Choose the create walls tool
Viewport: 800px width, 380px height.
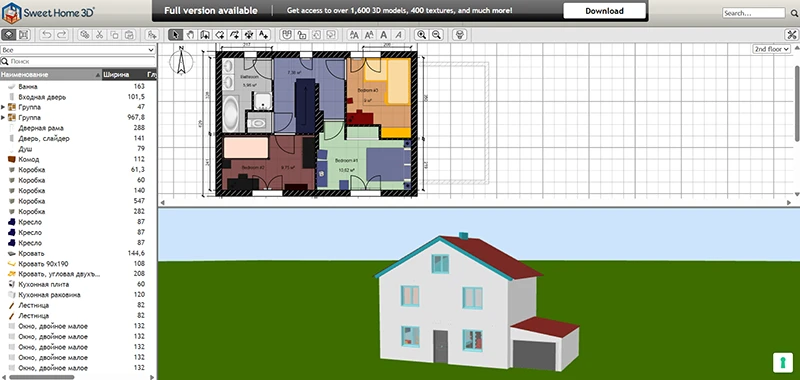tap(205, 35)
